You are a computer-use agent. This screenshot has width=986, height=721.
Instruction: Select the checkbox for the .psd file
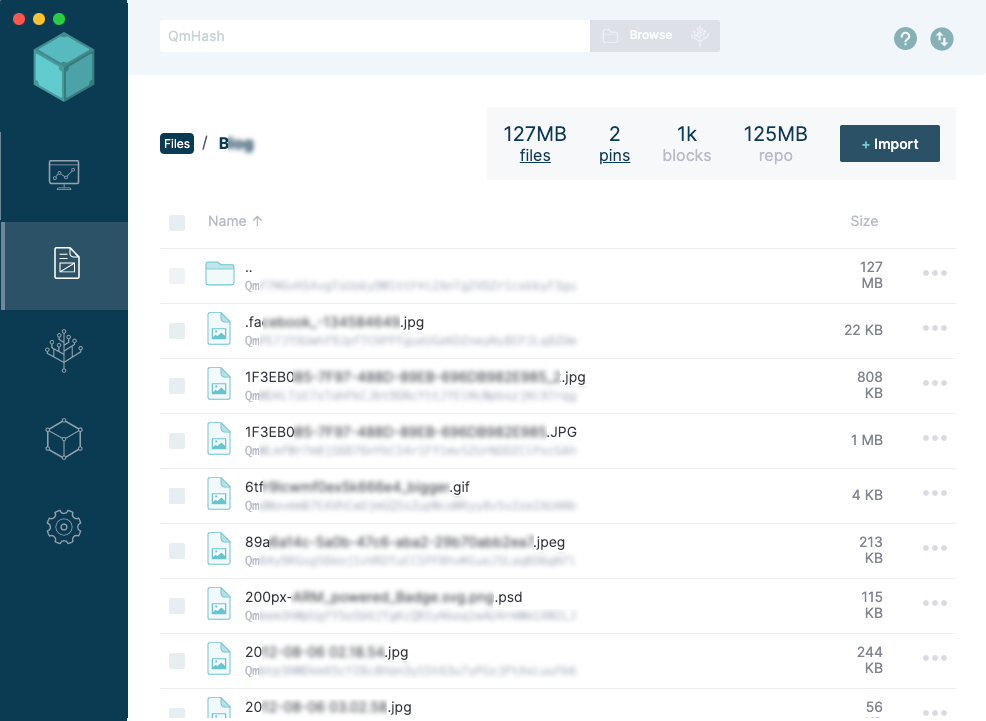click(x=177, y=606)
